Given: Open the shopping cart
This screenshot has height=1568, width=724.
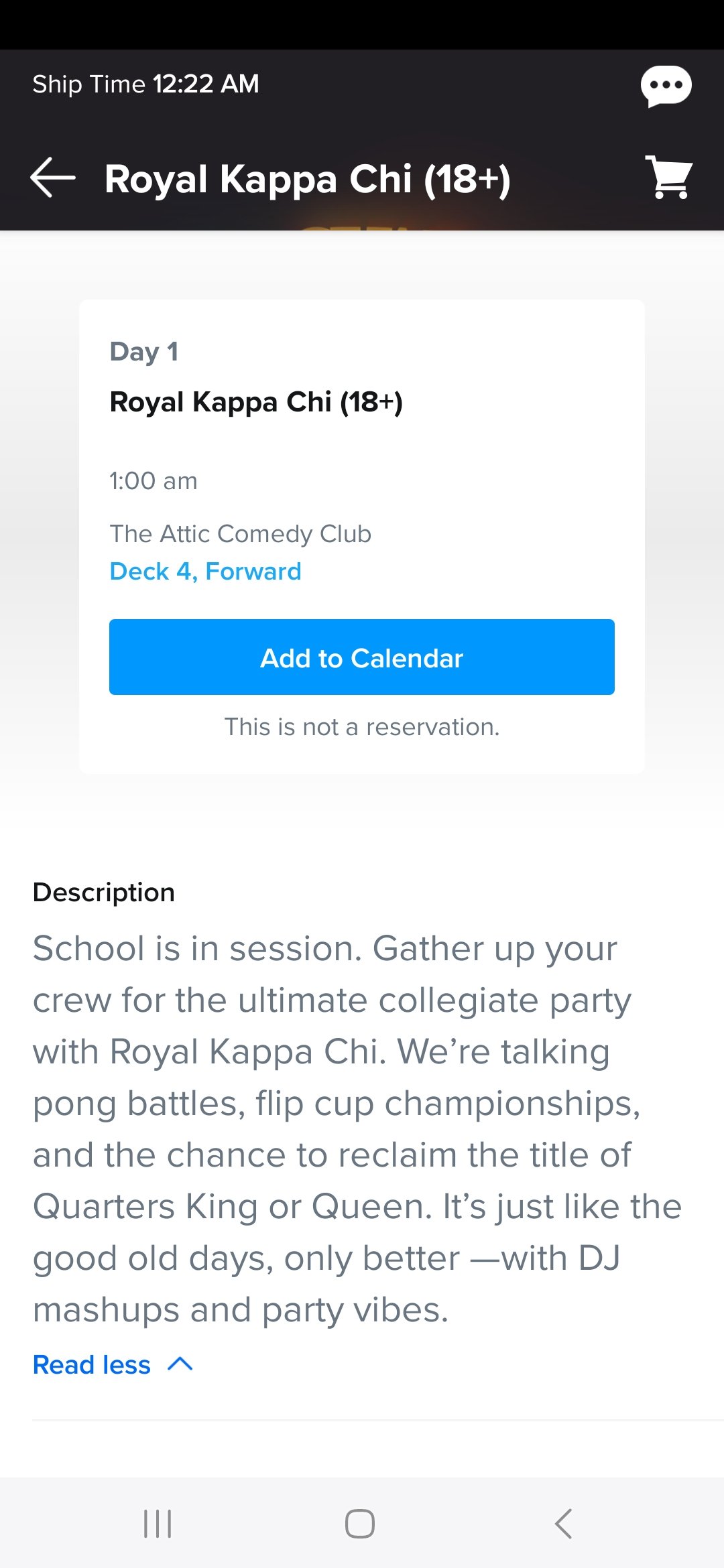Looking at the screenshot, I should (x=669, y=178).
